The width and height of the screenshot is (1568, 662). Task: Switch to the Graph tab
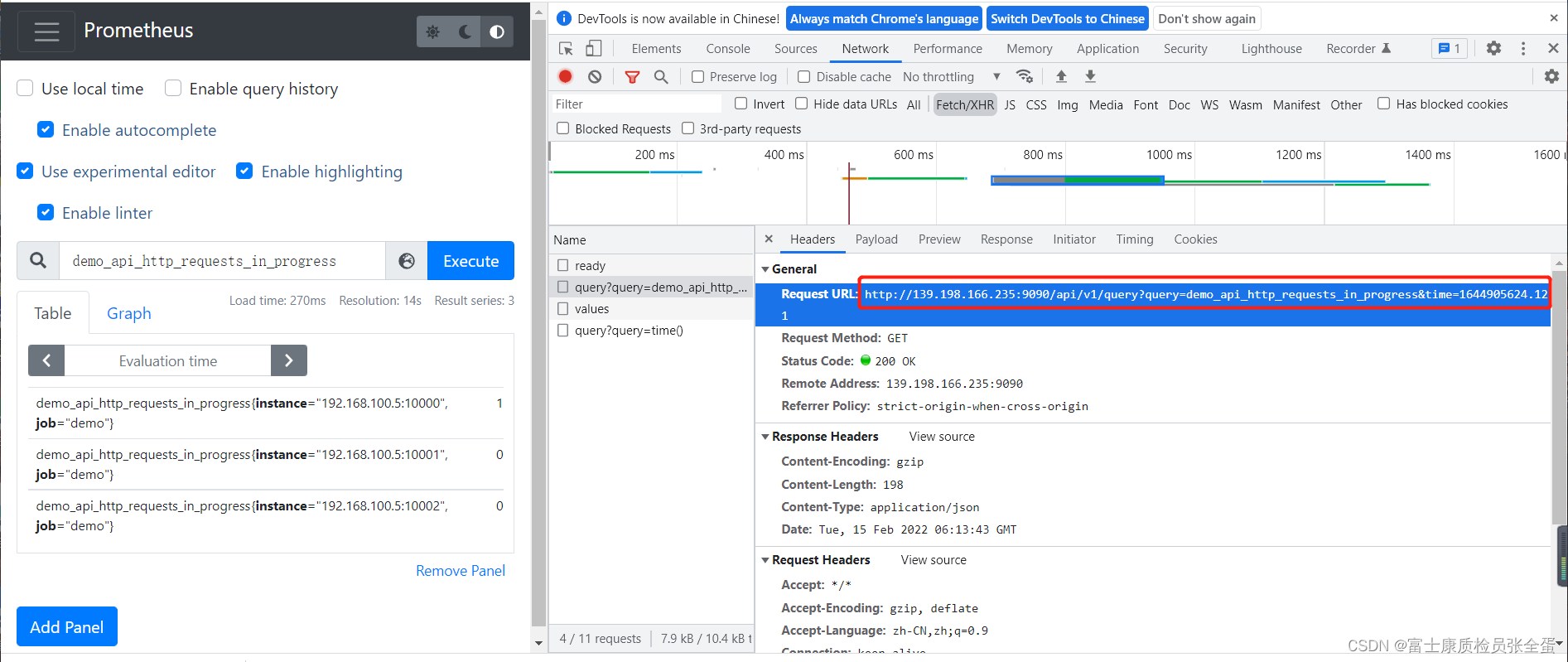click(x=129, y=313)
